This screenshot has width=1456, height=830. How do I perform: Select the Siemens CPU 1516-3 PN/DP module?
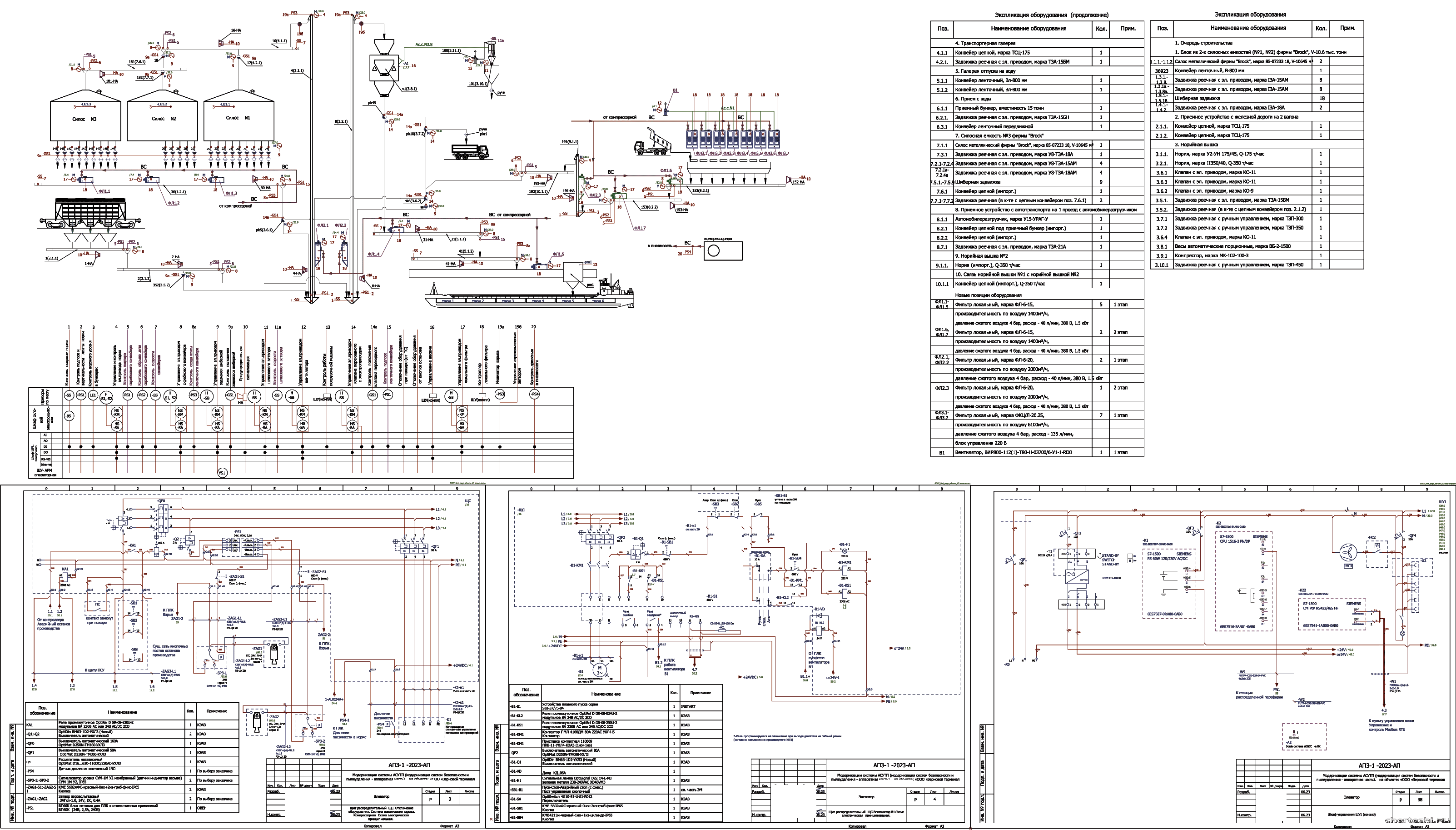(1244, 581)
